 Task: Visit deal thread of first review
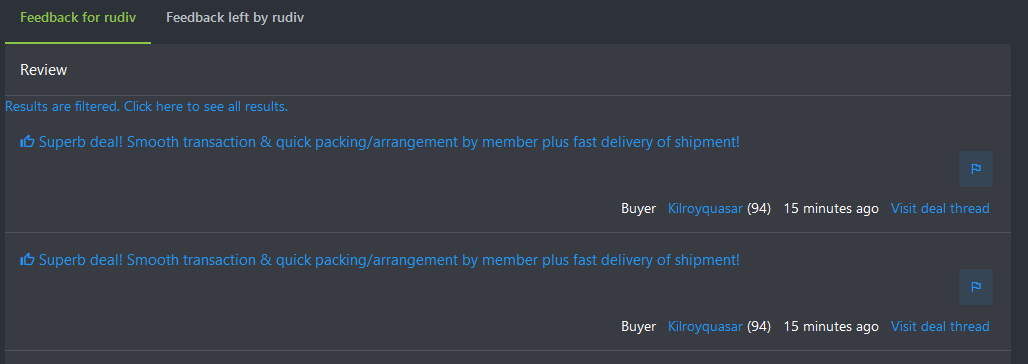pyautogui.click(x=940, y=209)
